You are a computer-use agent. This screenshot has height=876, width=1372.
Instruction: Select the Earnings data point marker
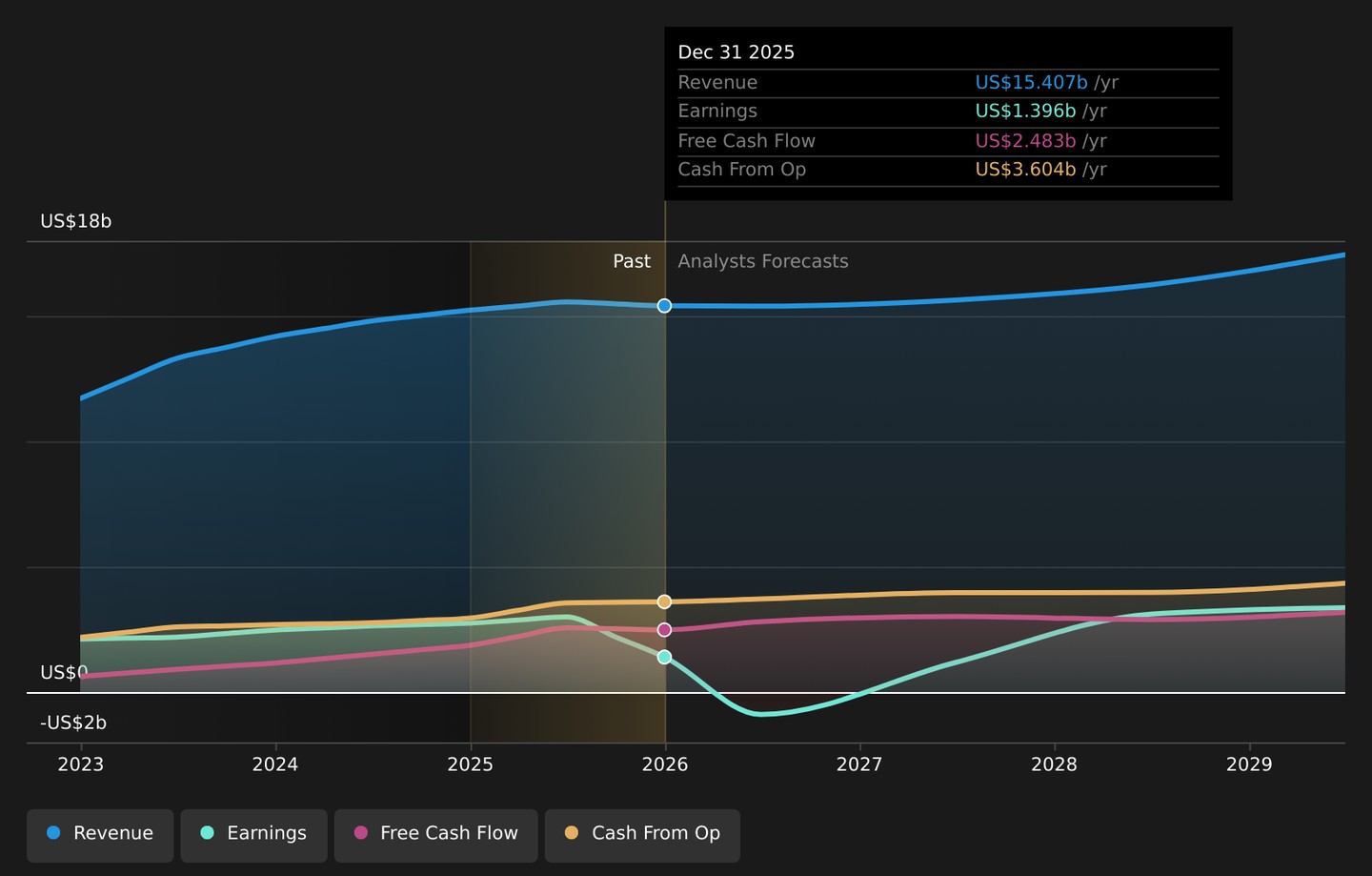coord(664,657)
